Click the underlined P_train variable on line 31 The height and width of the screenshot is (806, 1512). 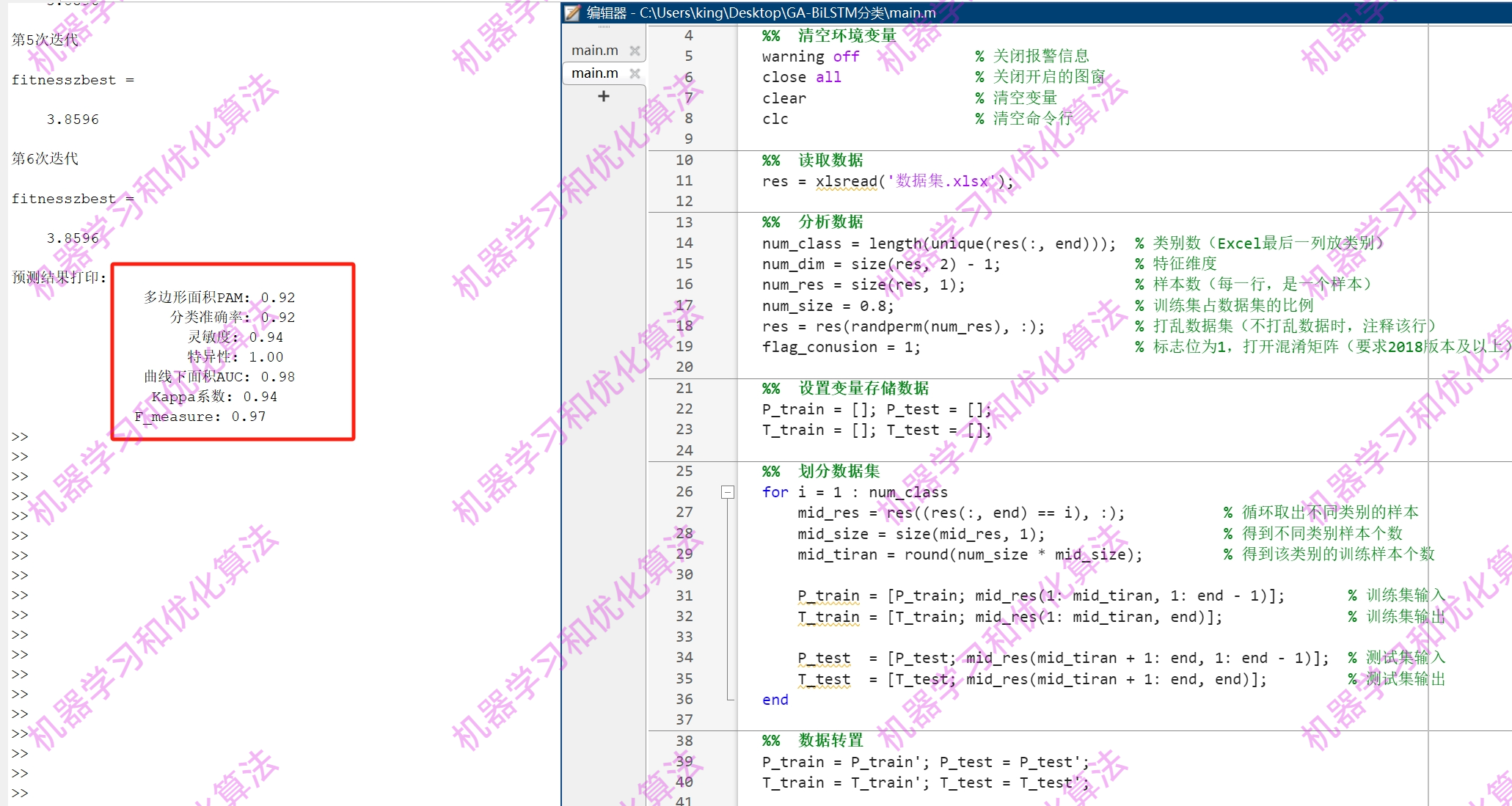(828, 596)
